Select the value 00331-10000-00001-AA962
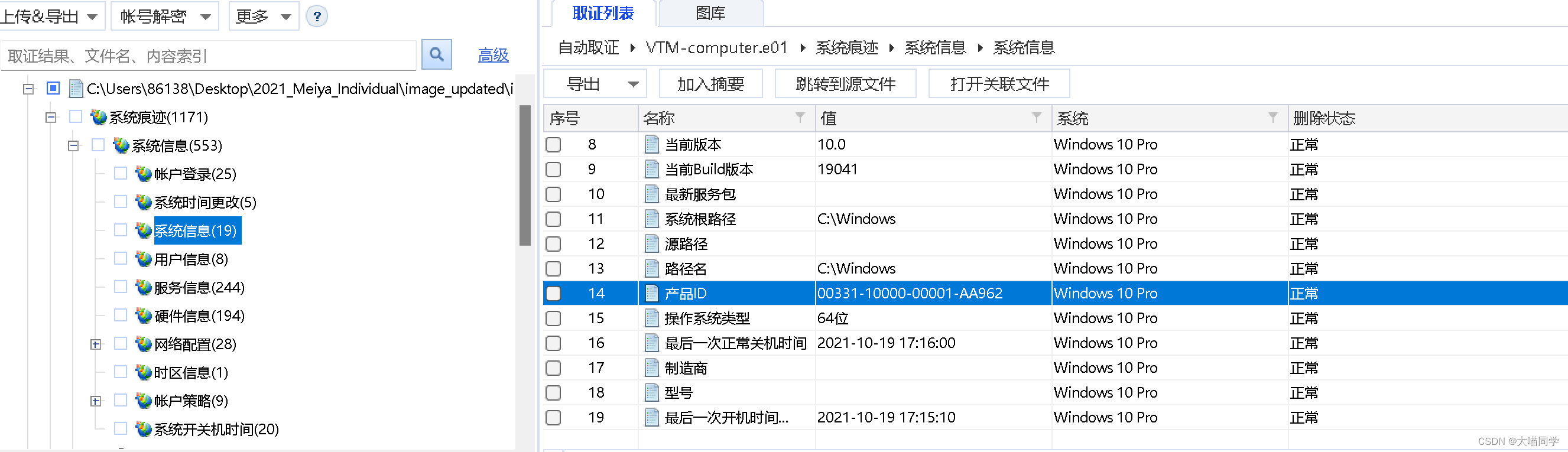The width and height of the screenshot is (1568, 452). 910,293
